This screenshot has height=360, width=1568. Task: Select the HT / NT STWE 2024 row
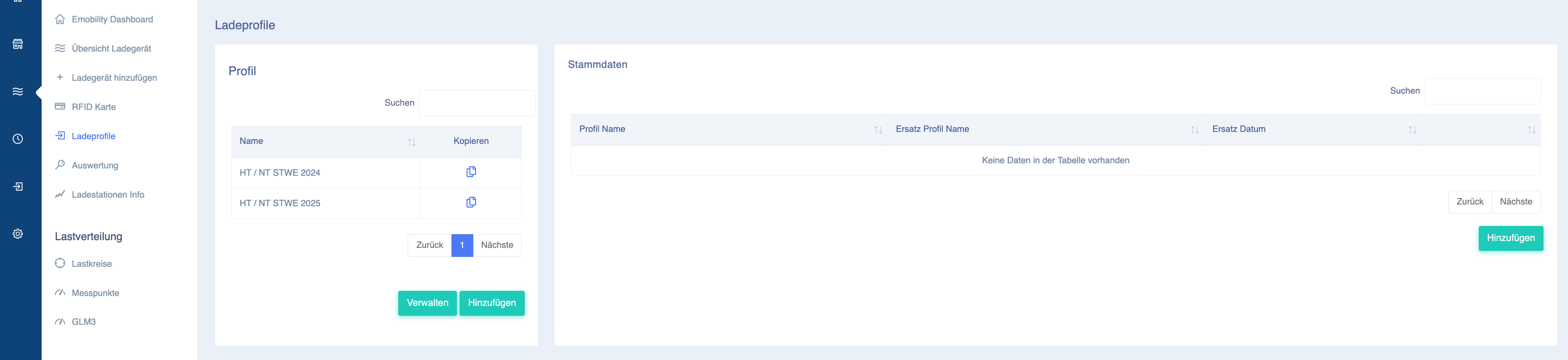(376, 173)
